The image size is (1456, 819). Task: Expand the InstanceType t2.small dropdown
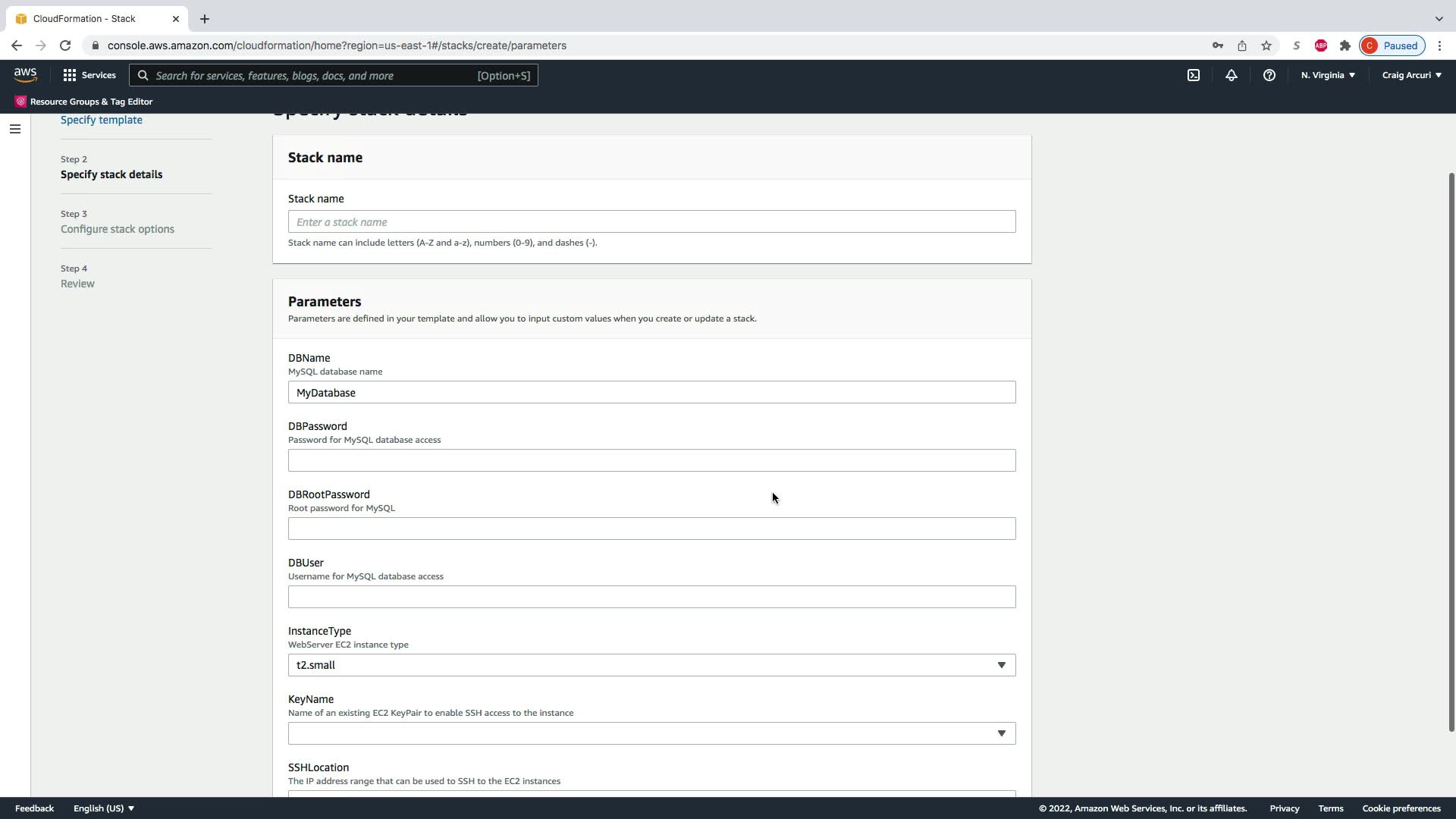651,665
